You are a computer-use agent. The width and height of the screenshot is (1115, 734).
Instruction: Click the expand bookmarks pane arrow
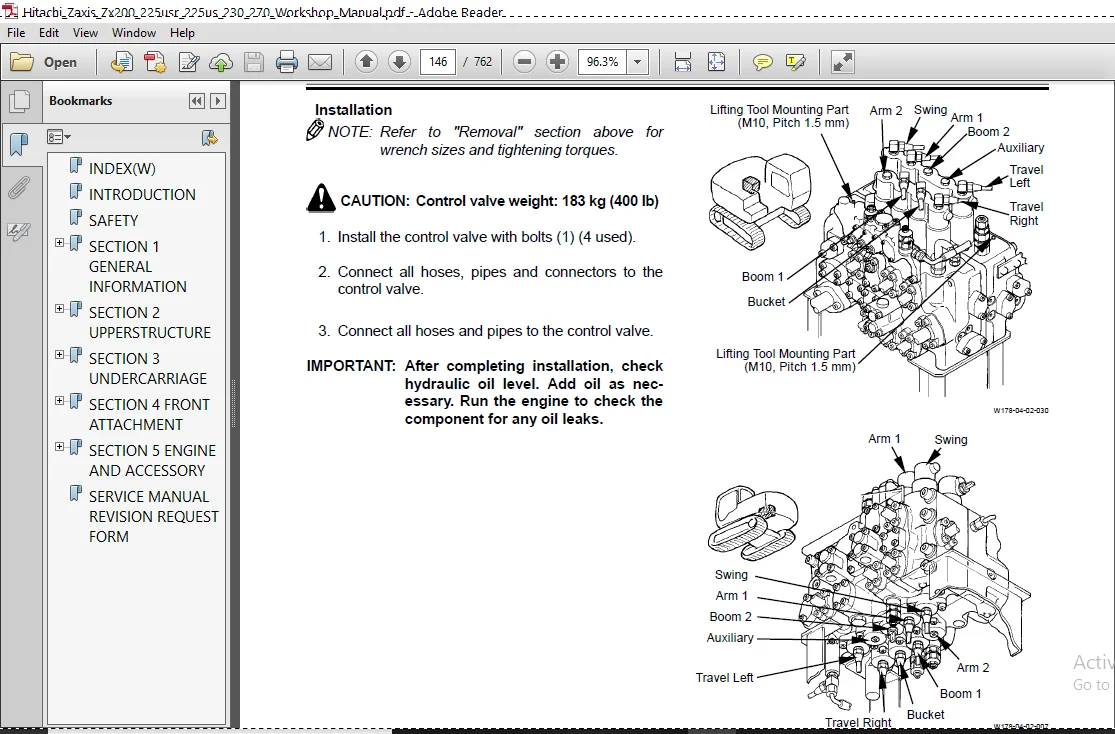[x=218, y=101]
